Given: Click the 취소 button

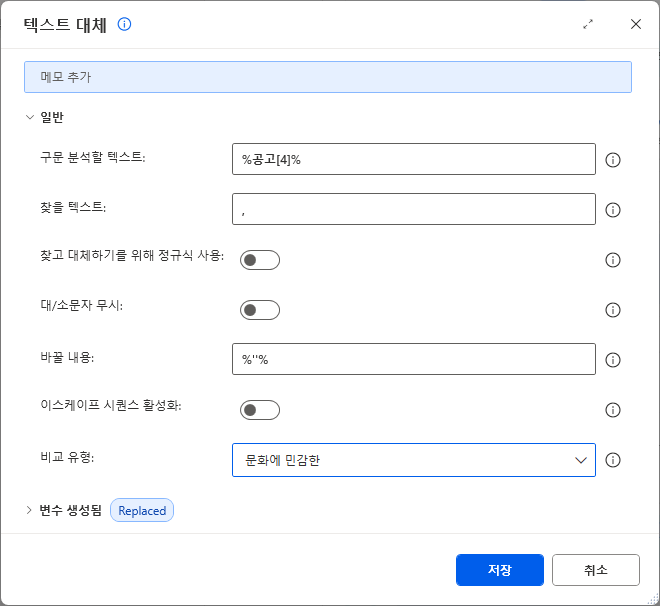Looking at the screenshot, I should 596,570.
